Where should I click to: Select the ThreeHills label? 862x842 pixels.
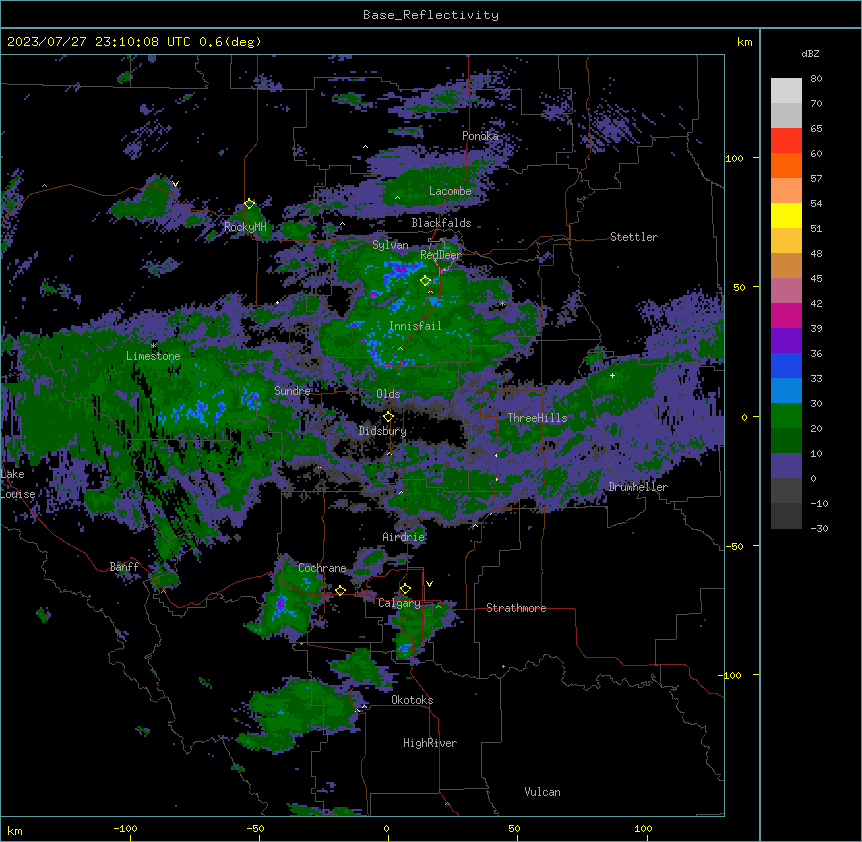click(537, 418)
